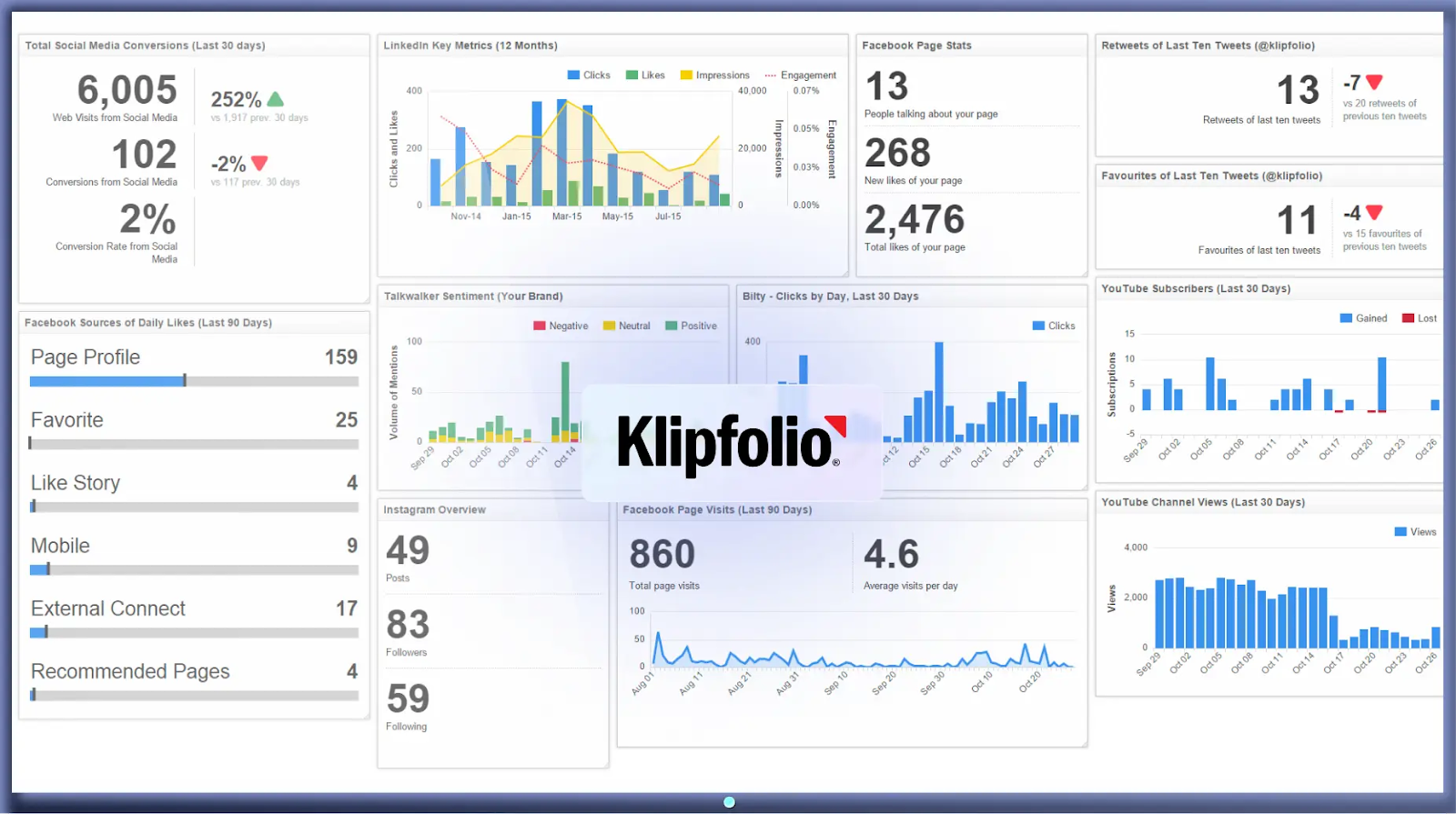
Task: Click the External Connect progress bar
Action: (194, 632)
